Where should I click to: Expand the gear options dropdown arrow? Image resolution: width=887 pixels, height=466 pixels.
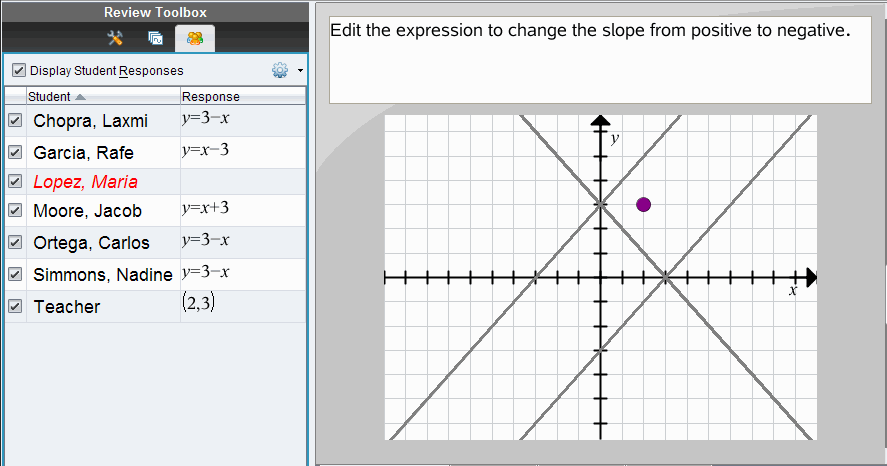pyautogui.click(x=300, y=72)
